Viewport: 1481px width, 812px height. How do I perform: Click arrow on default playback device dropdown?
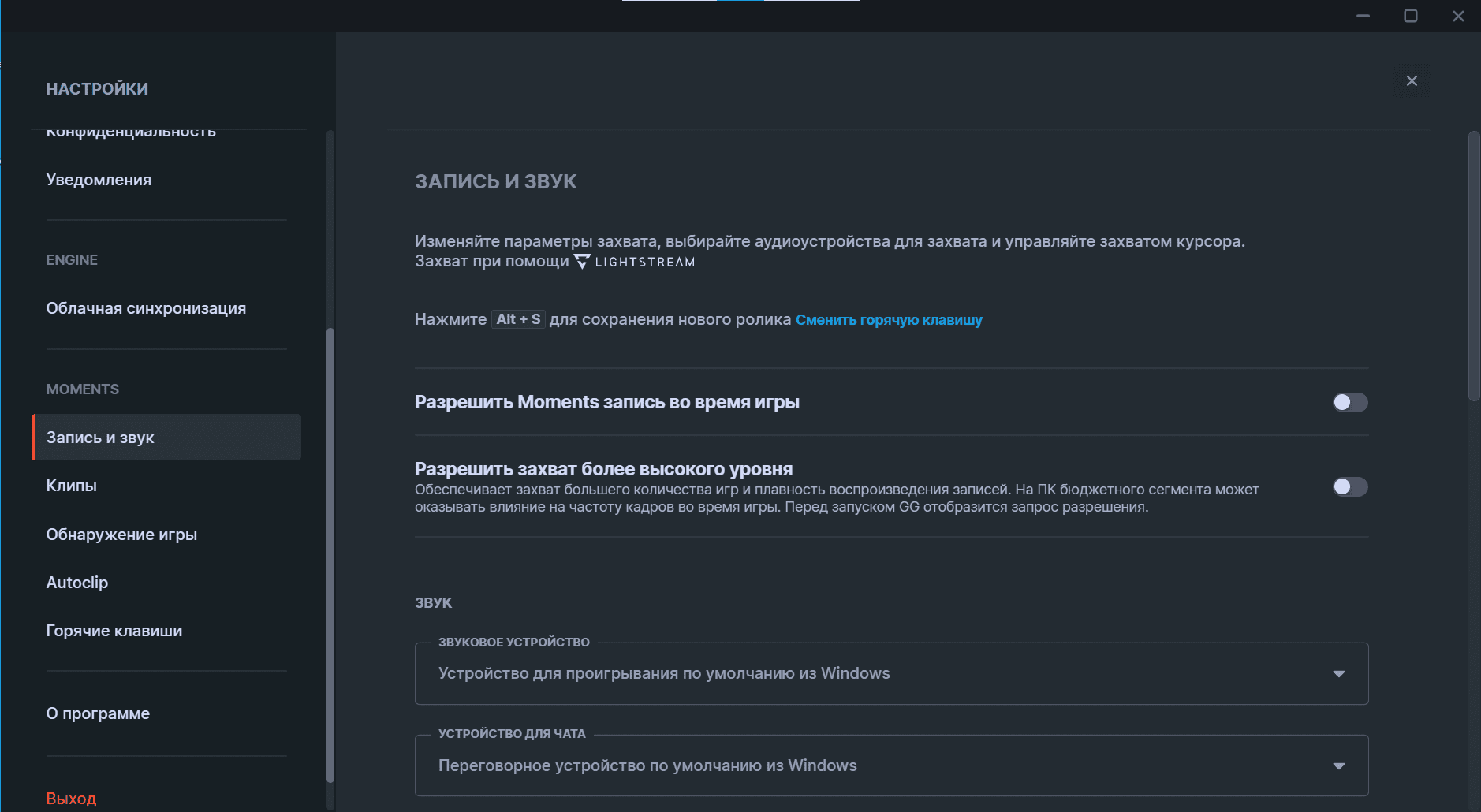click(1338, 674)
